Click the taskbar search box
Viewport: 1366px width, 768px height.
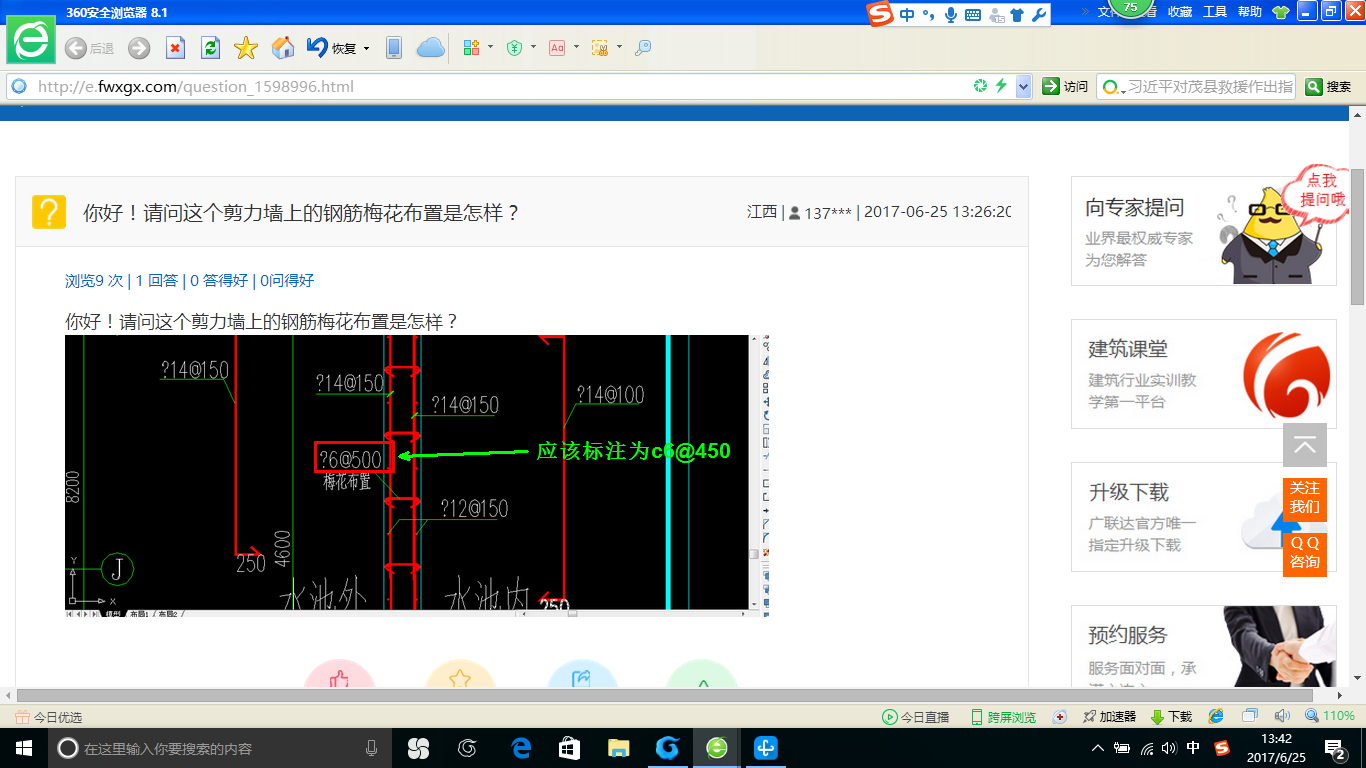(220, 748)
